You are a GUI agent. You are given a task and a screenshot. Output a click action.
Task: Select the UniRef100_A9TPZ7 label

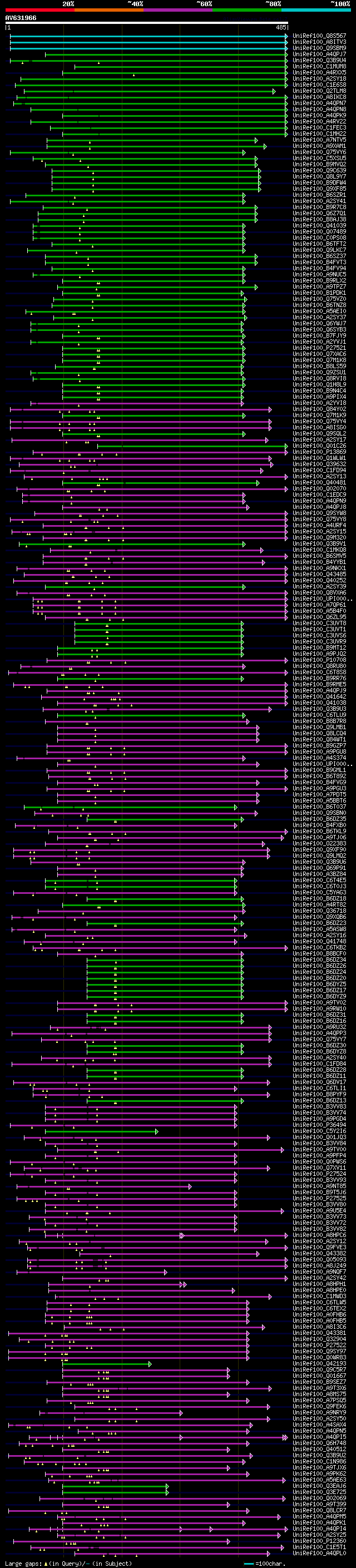click(319, 288)
